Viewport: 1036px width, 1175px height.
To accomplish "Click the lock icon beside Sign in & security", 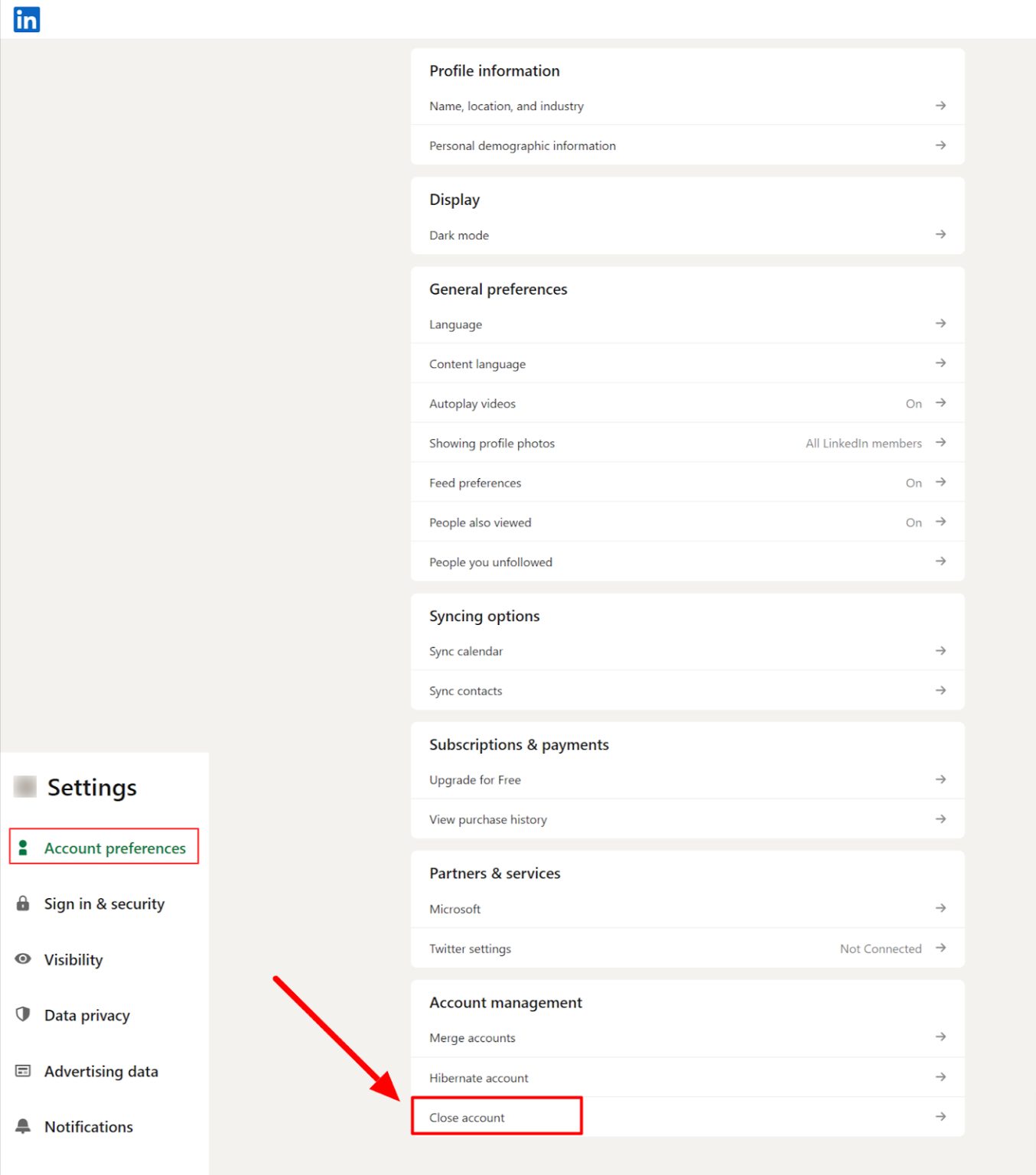I will pyautogui.click(x=23, y=903).
